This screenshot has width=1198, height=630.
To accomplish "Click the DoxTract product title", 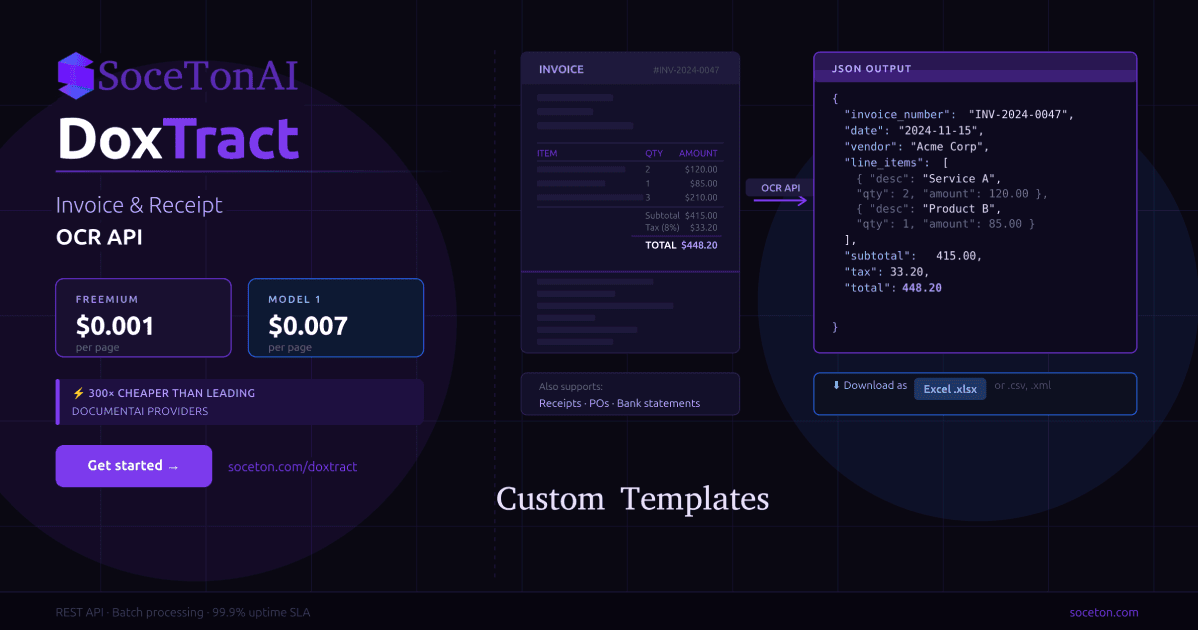I will (x=178, y=139).
